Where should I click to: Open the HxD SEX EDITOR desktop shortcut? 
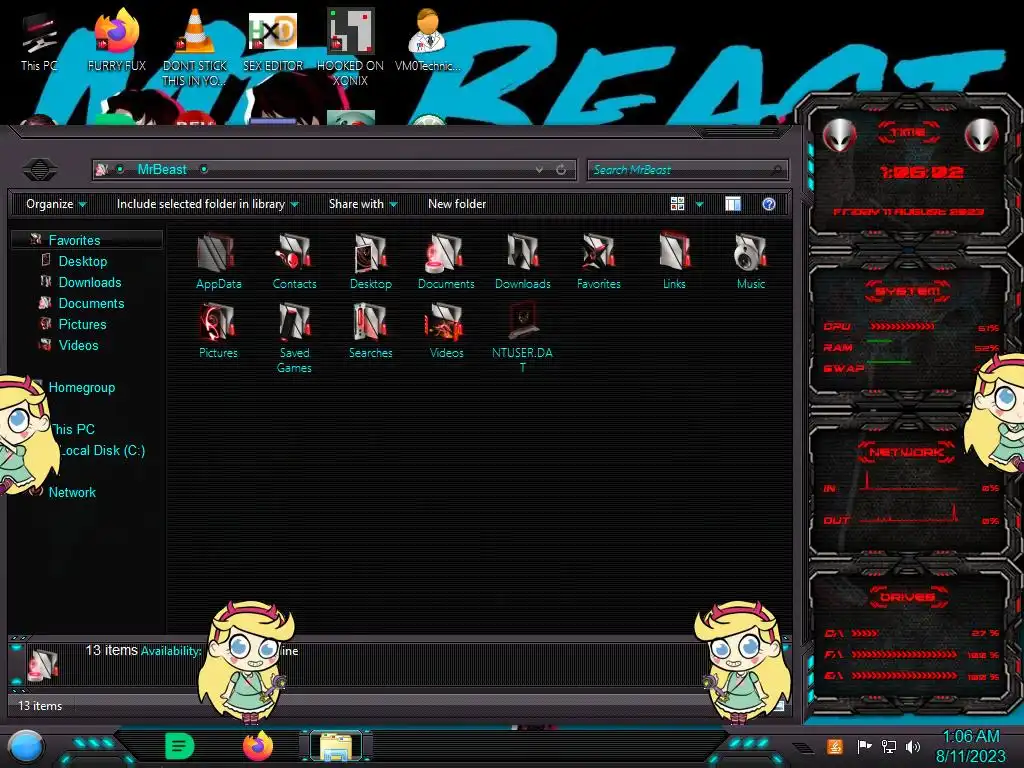click(273, 40)
